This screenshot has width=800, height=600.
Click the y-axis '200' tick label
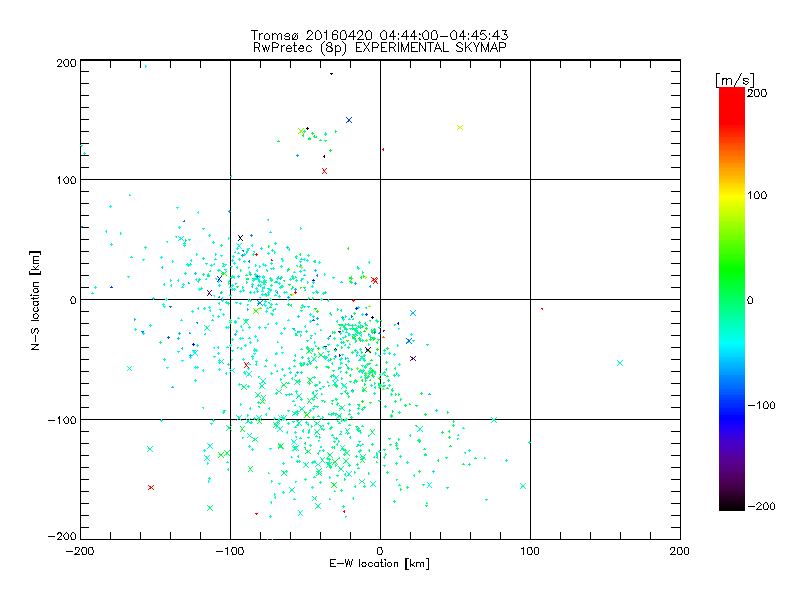(x=66, y=63)
